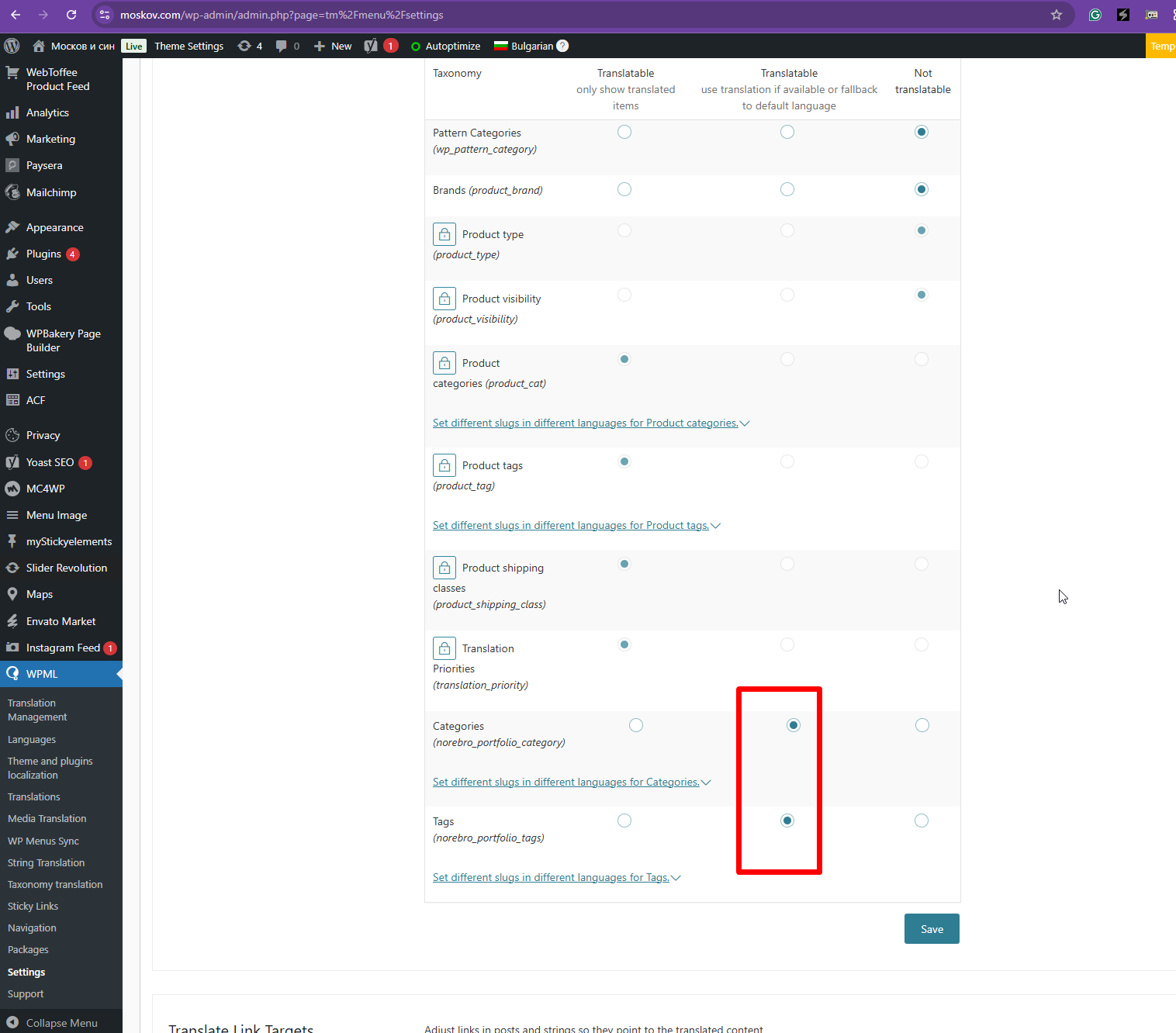Open the site home icon 'Москов и син'
The height and width of the screenshot is (1033, 1176).
click(39, 46)
